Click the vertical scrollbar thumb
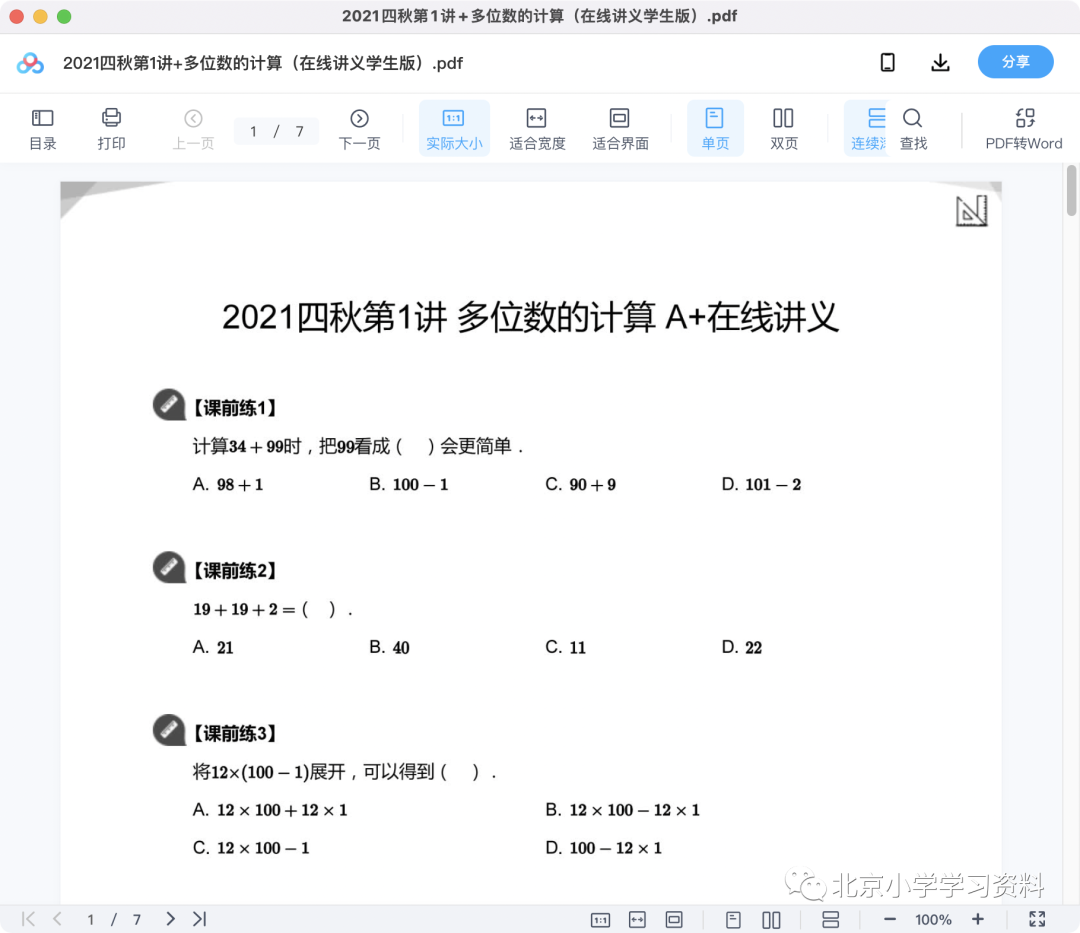Screen dimensions: 1080x933 pos(1071,191)
